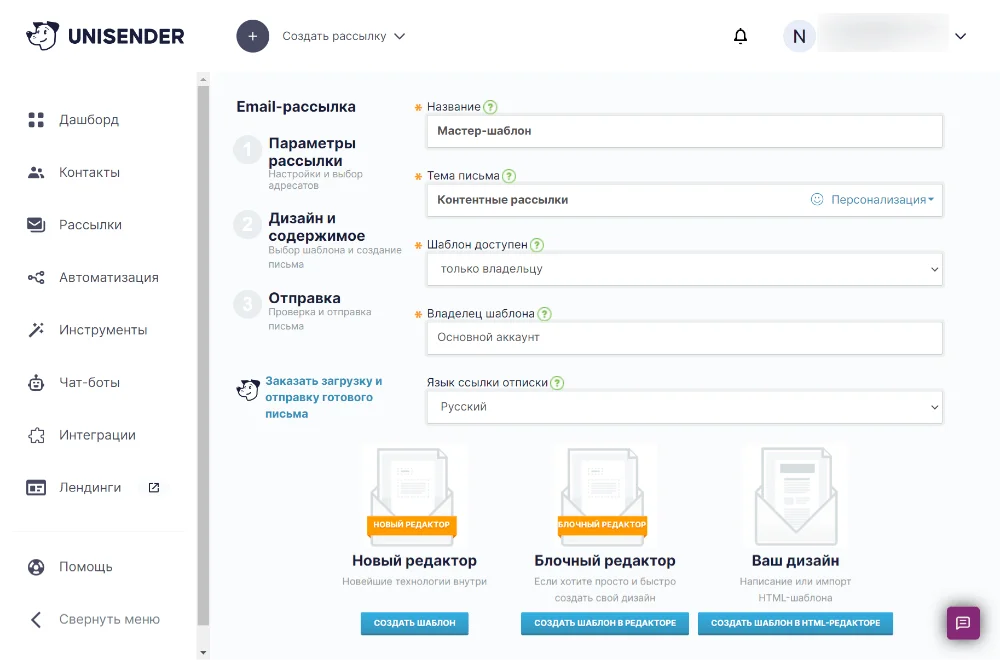Click Заказать загрузку и отправку готового письма link
The width and height of the screenshot is (1000, 660).
point(323,397)
